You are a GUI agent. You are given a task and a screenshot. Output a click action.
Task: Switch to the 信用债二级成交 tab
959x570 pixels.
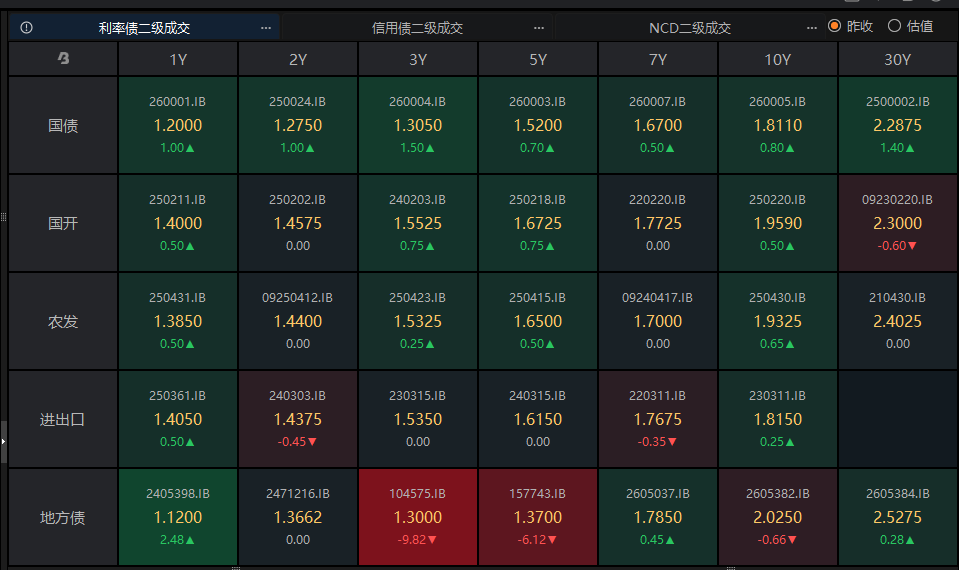pyautogui.click(x=417, y=27)
